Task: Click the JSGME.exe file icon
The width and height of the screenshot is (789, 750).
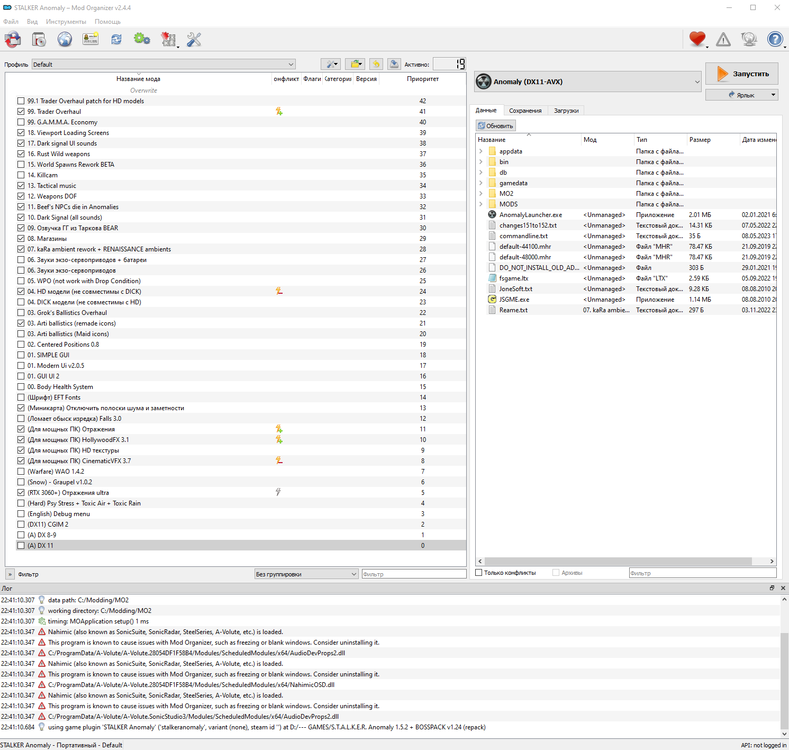Action: point(492,299)
